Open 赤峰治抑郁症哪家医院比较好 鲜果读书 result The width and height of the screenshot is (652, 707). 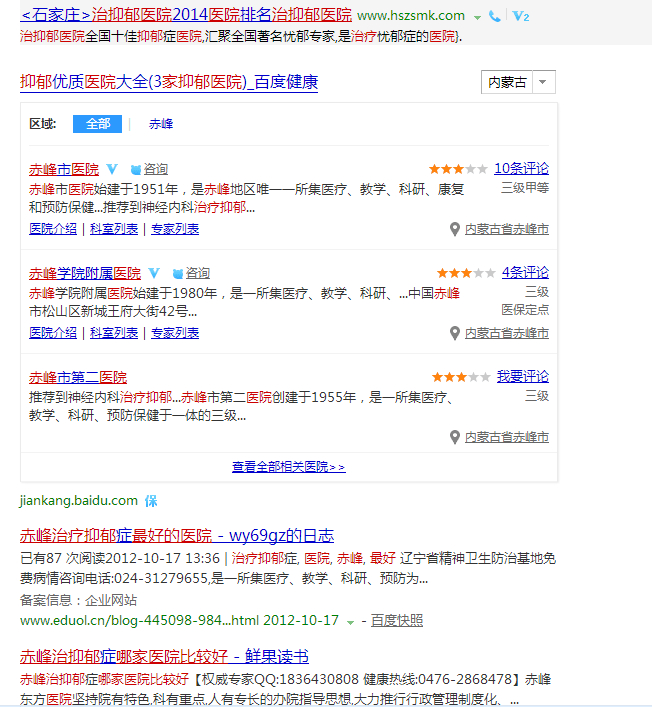pos(165,656)
